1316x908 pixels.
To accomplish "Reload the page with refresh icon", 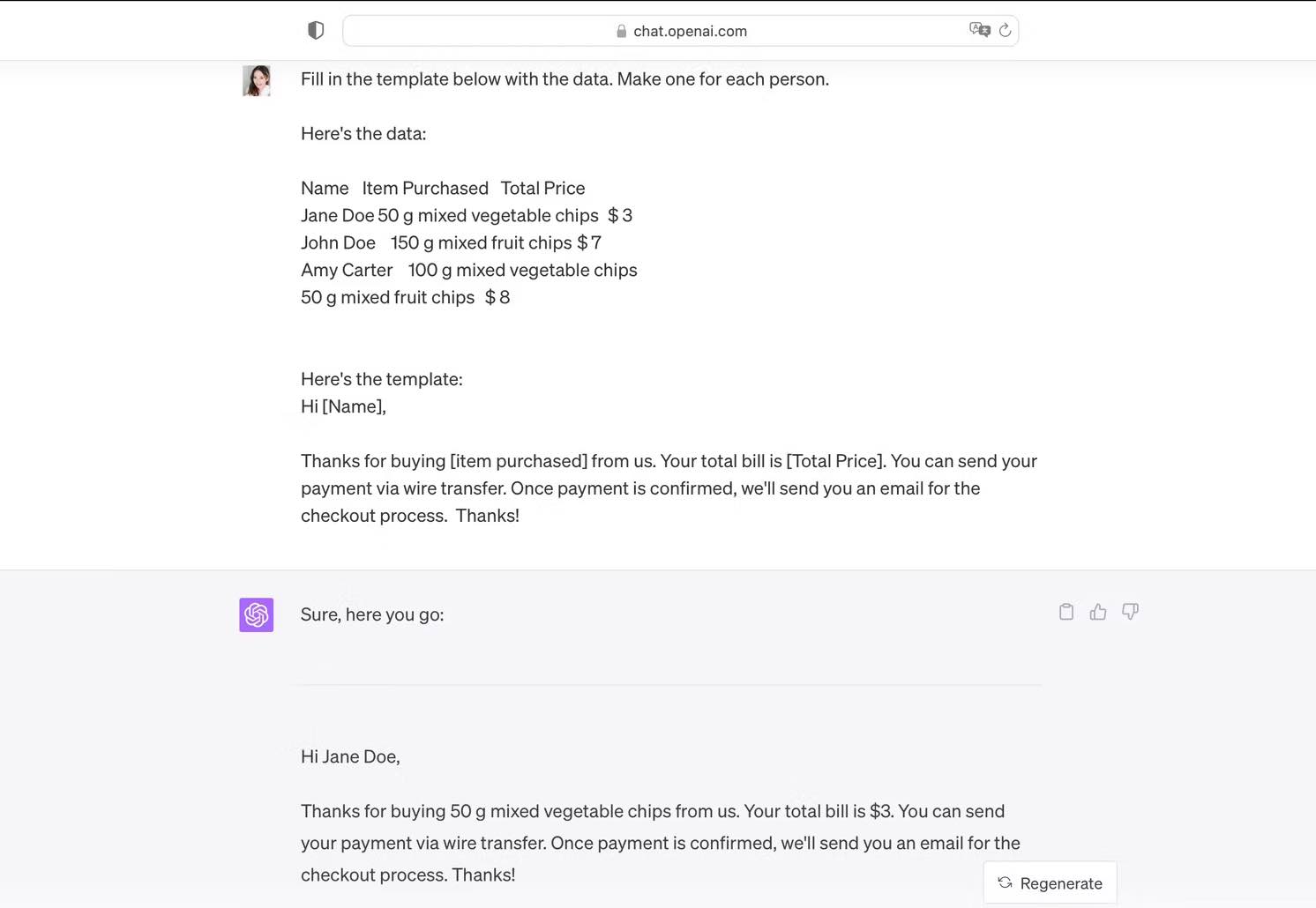I will coord(1005,30).
